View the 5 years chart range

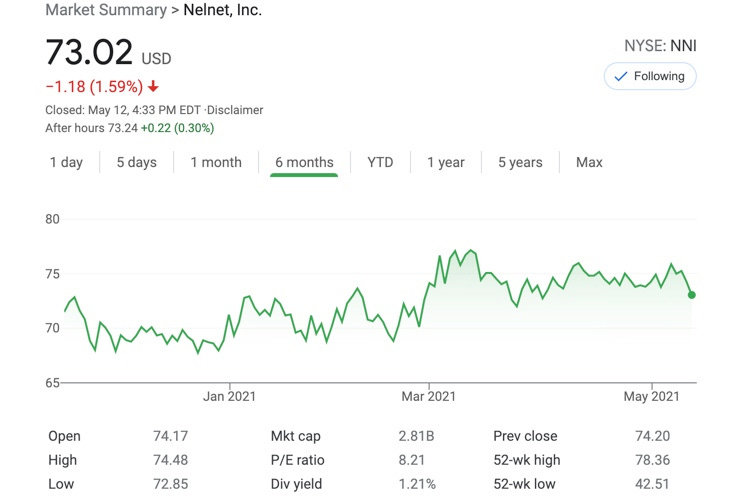(x=520, y=163)
